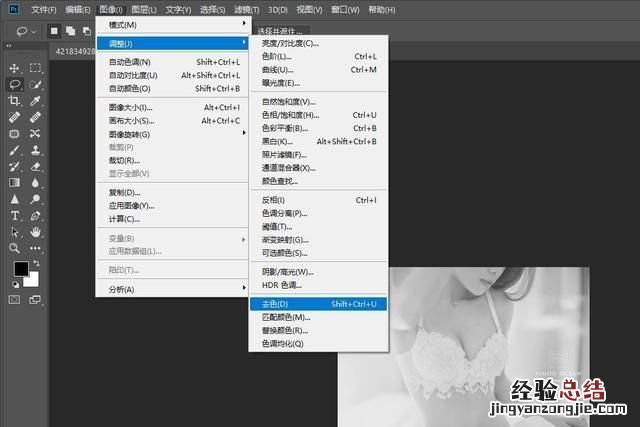Open the 帮助(H) menu
The image size is (640, 427).
(382, 9)
